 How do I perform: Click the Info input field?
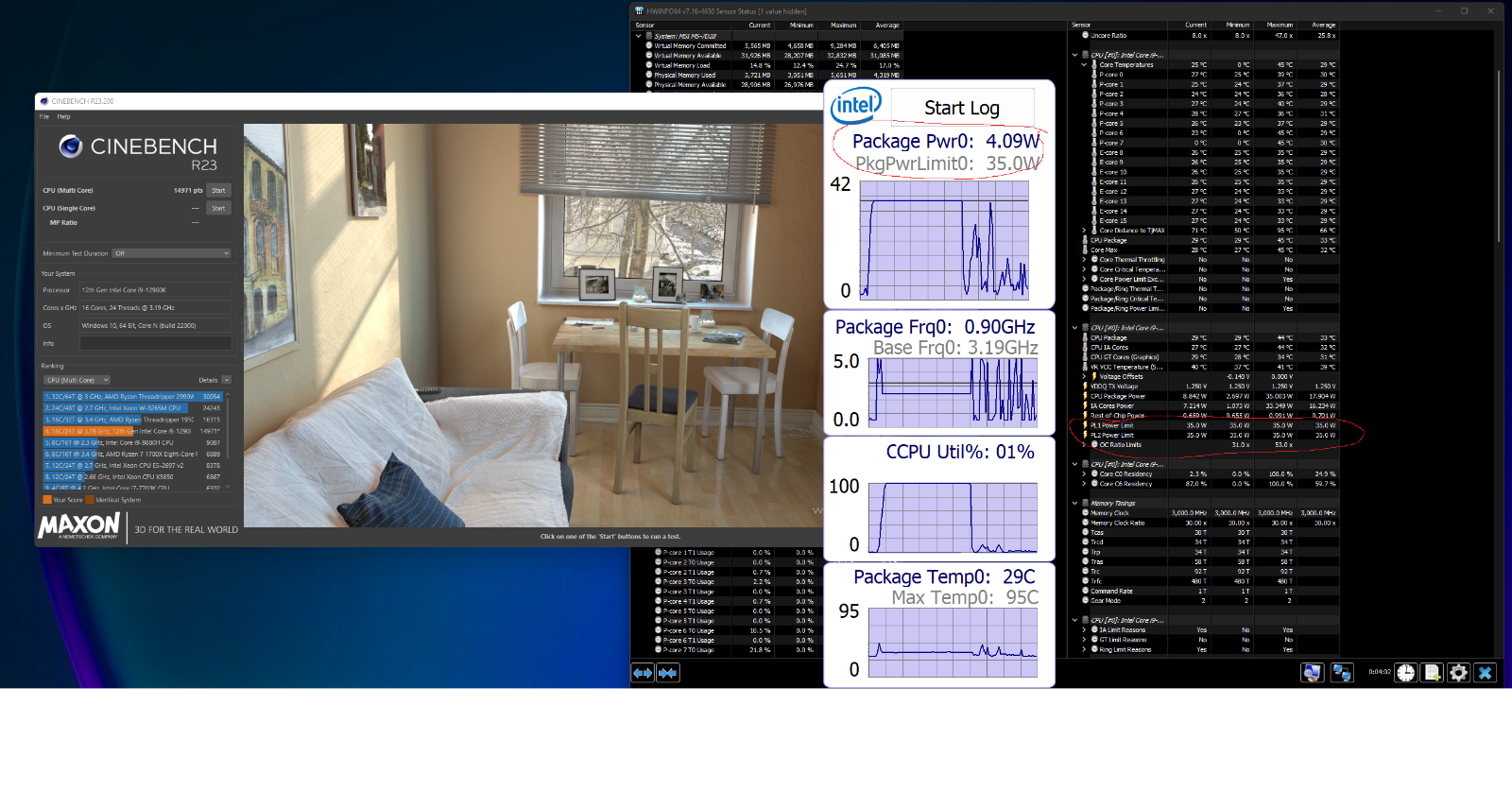[155, 343]
